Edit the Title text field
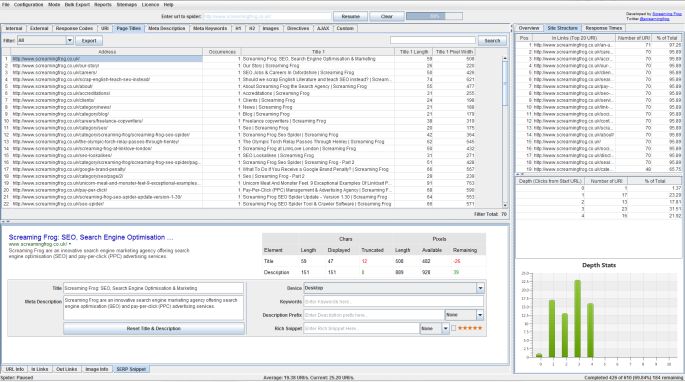This screenshot has height=382, width=685. 153,288
